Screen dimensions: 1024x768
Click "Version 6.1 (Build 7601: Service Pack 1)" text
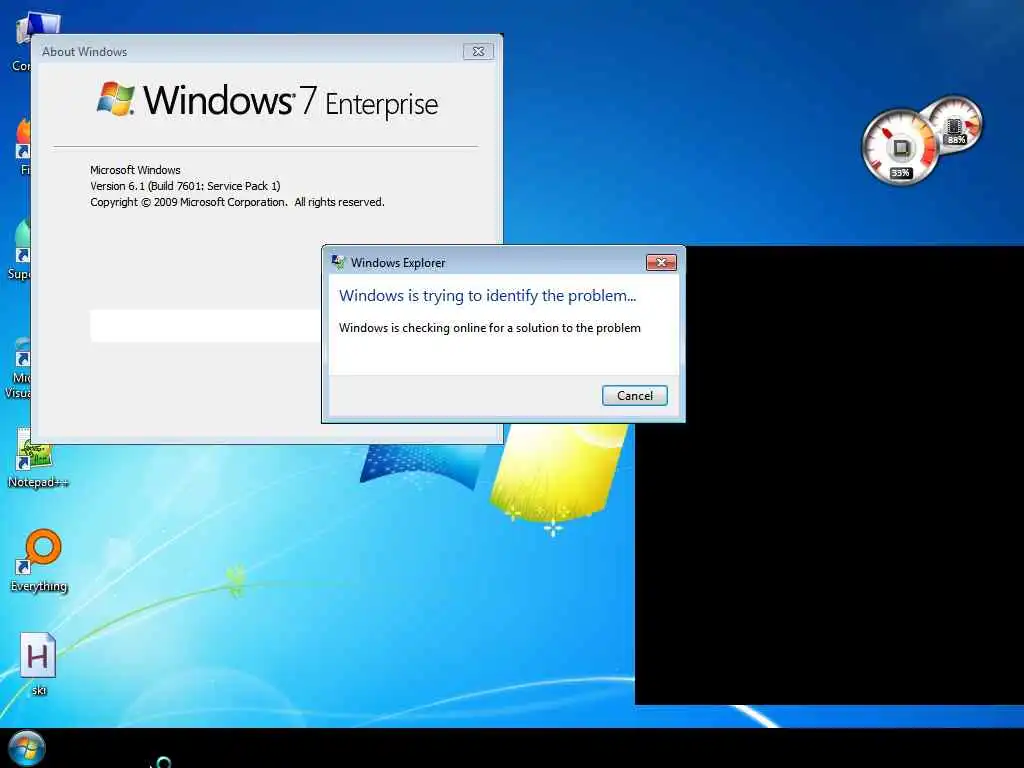click(x=185, y=186)
